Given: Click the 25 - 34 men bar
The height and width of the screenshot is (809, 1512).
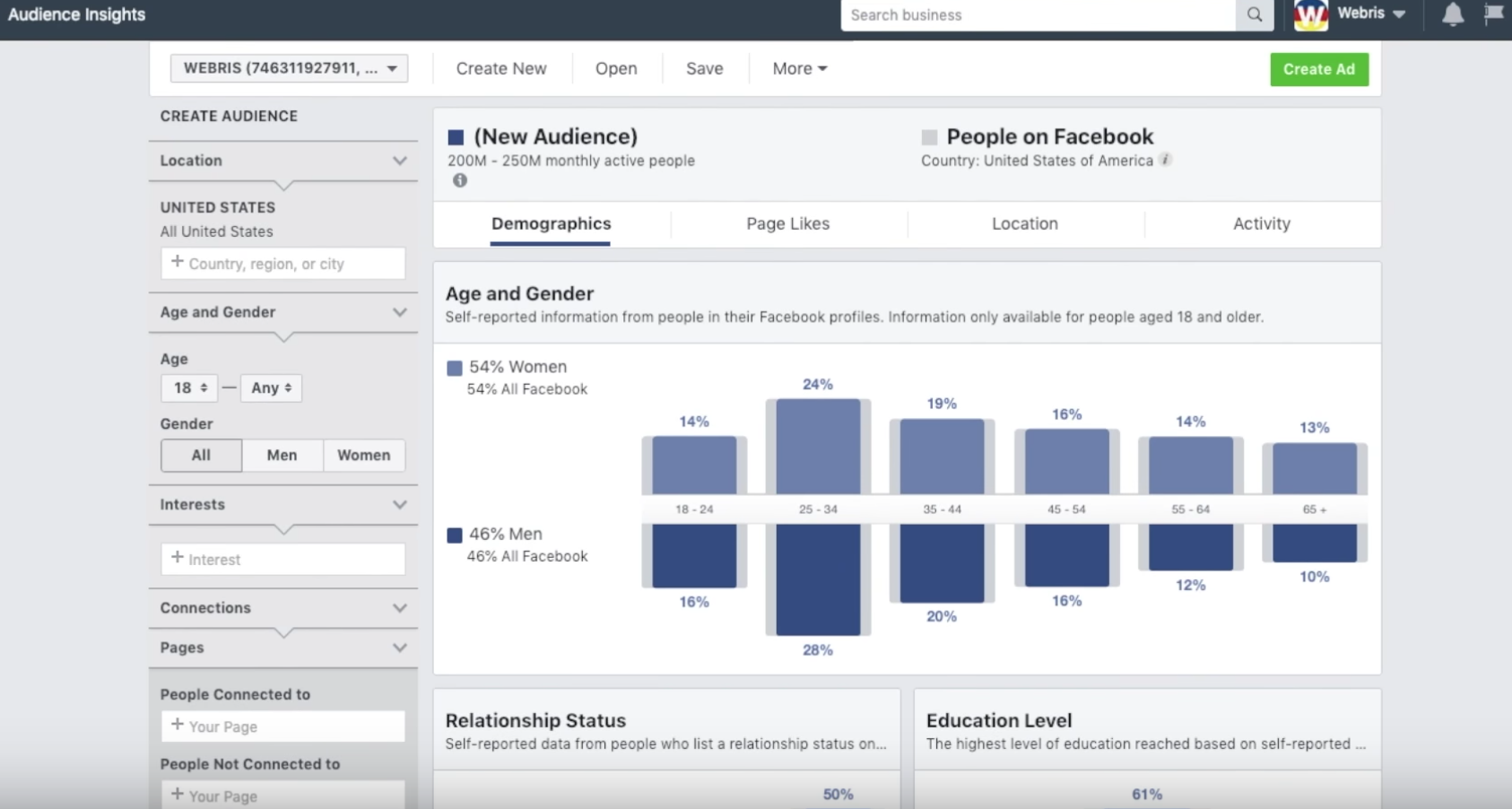Looking at the screenshot, I should pos(818,579).
